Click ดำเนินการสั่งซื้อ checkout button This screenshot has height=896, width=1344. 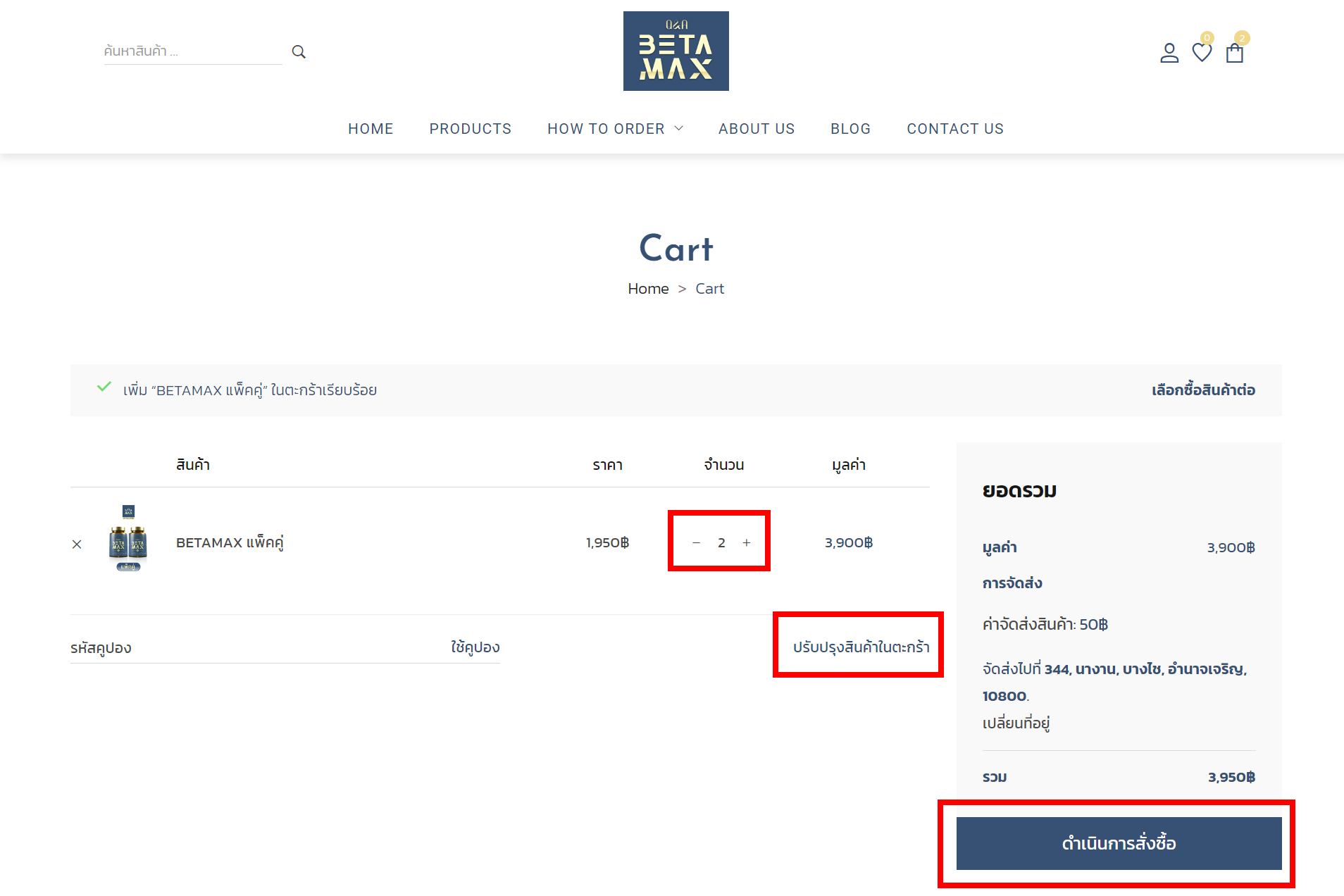pos(1119,843)
